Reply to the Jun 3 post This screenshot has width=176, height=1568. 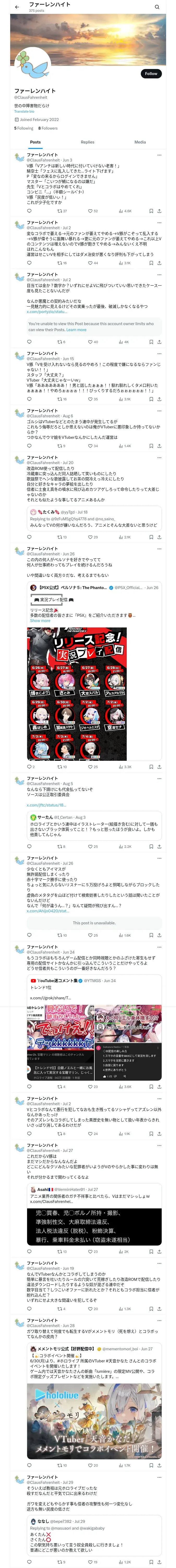(29, 211)
